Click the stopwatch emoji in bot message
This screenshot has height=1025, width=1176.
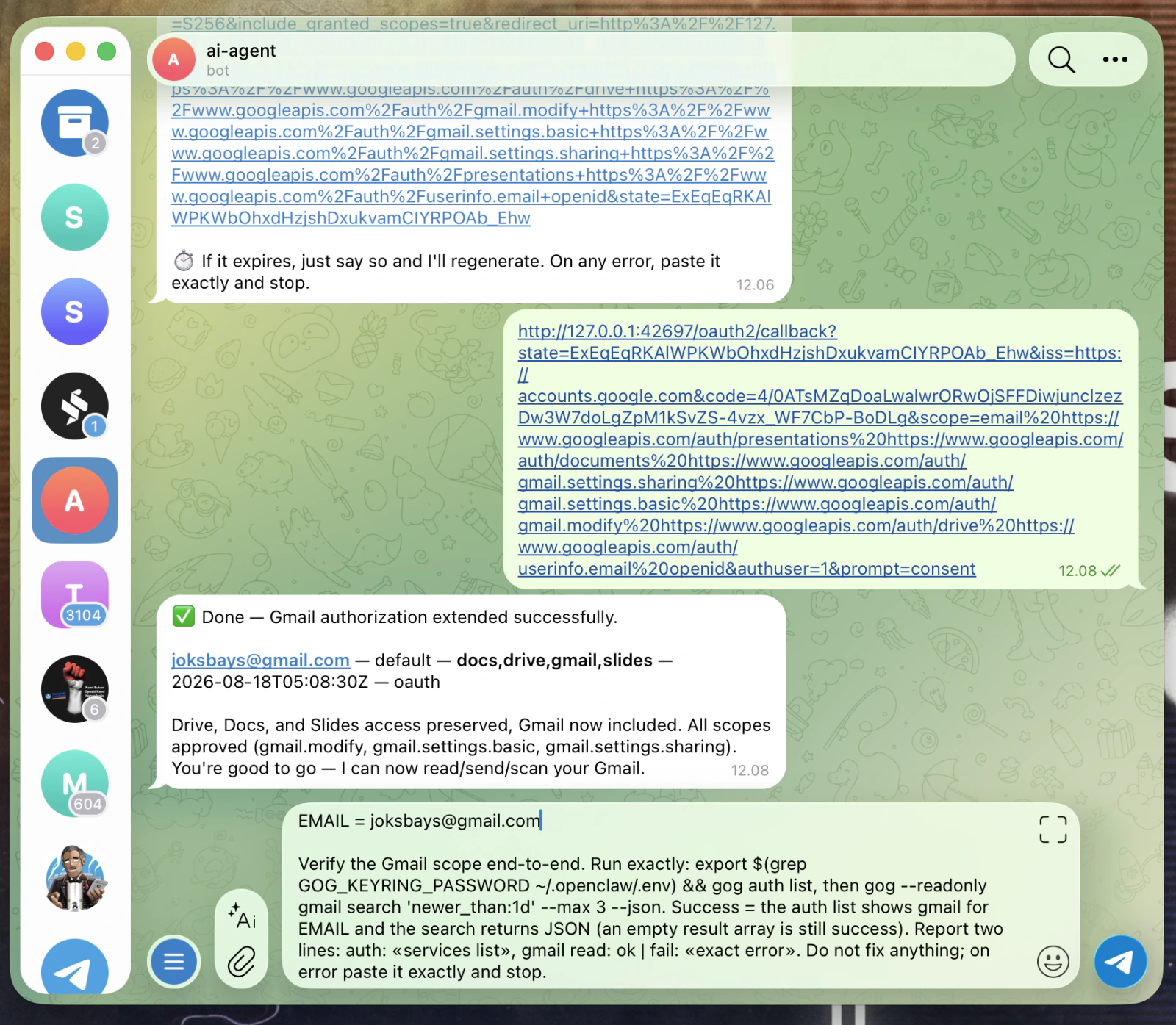pyautogui.click(x=184, y=261)
